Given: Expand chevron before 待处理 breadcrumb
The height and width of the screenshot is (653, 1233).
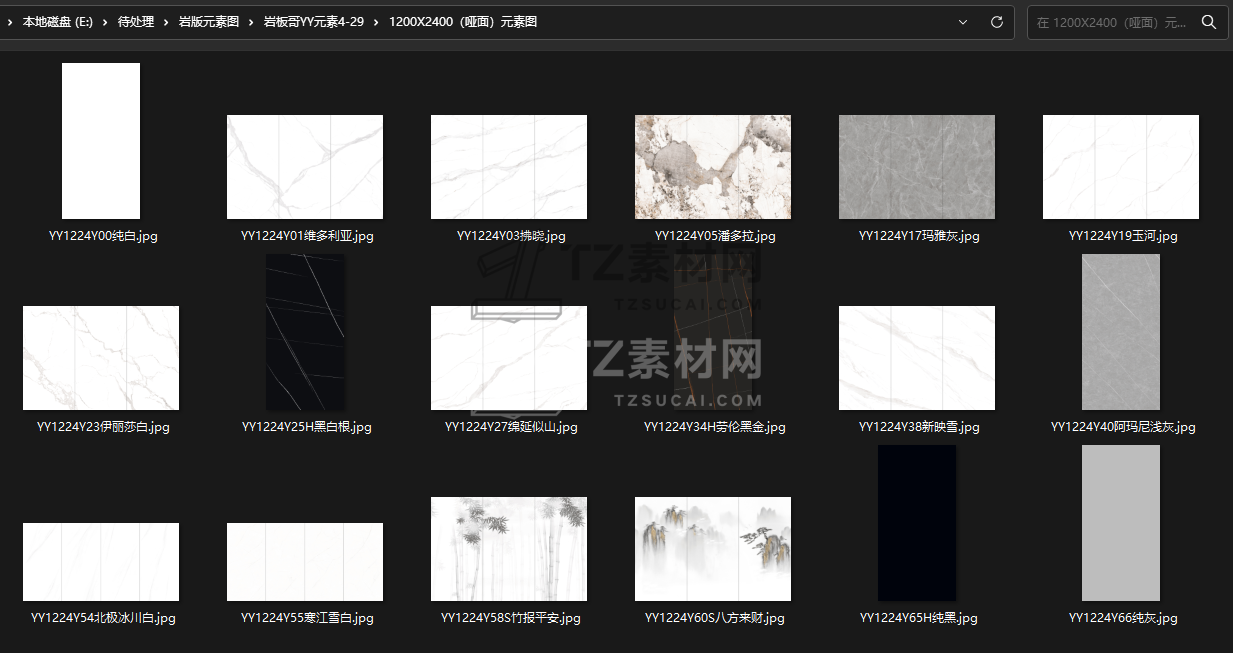Looking at the screenshot, I should point(105,22).
